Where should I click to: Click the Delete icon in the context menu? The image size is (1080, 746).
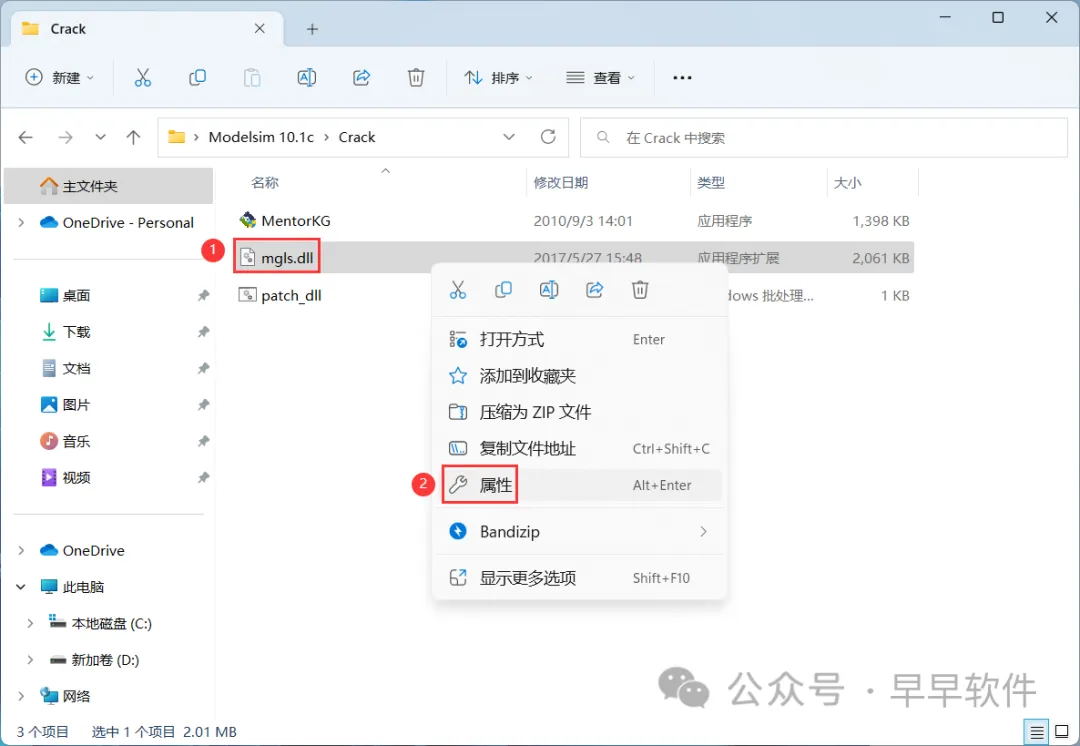[x=640, y=290]
